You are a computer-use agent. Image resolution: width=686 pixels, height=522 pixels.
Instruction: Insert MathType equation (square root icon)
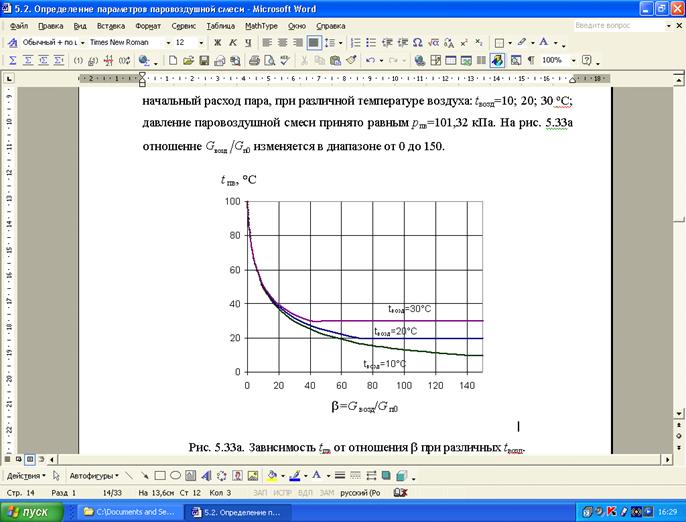tap(433, 42)
